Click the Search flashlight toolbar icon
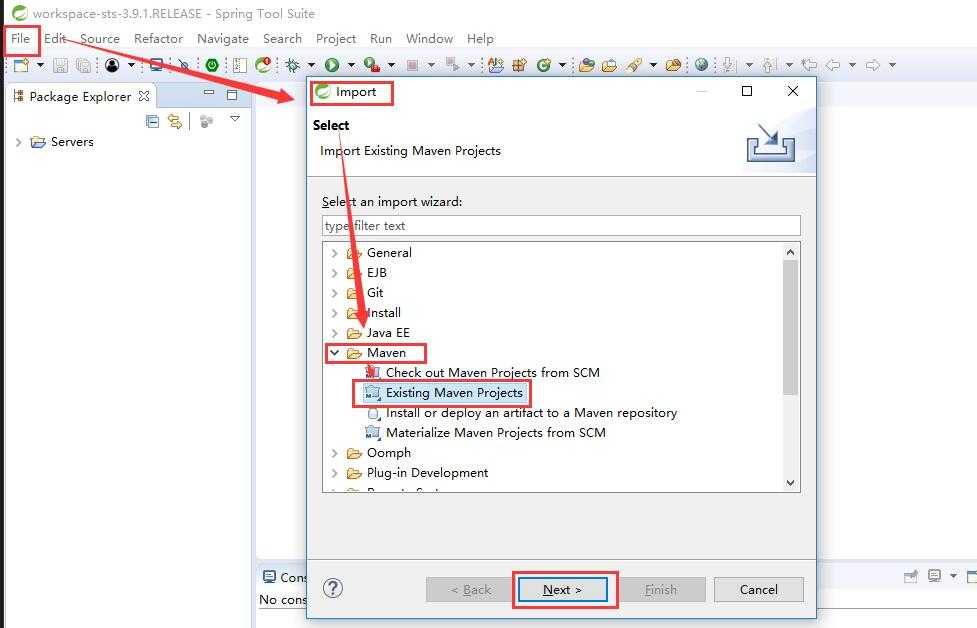Viewport: 977px width, 628px height. [x=634, y=65]
